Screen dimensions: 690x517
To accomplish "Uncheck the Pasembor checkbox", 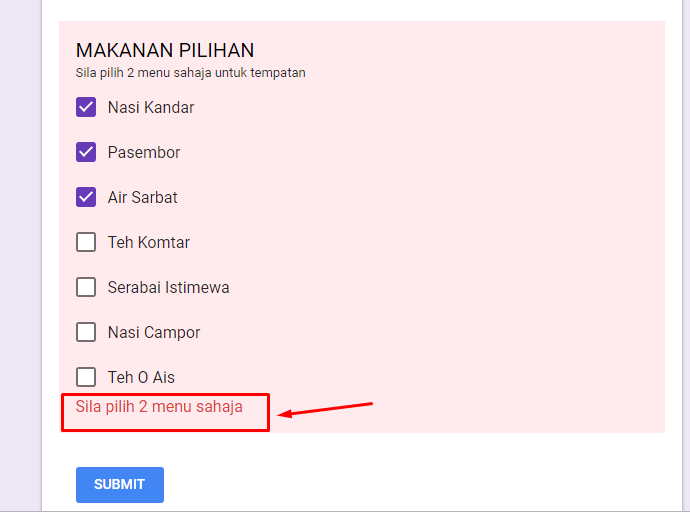I will (86, 152).
